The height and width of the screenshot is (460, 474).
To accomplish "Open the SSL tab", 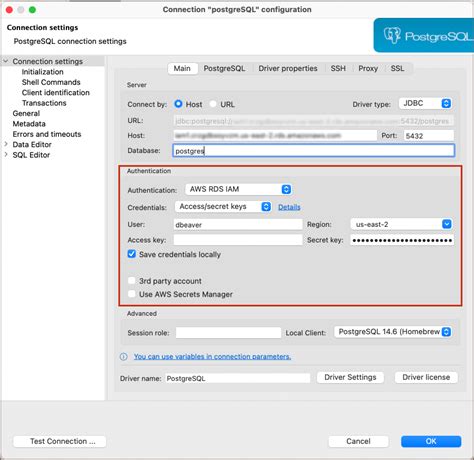I will pos(397,68).
